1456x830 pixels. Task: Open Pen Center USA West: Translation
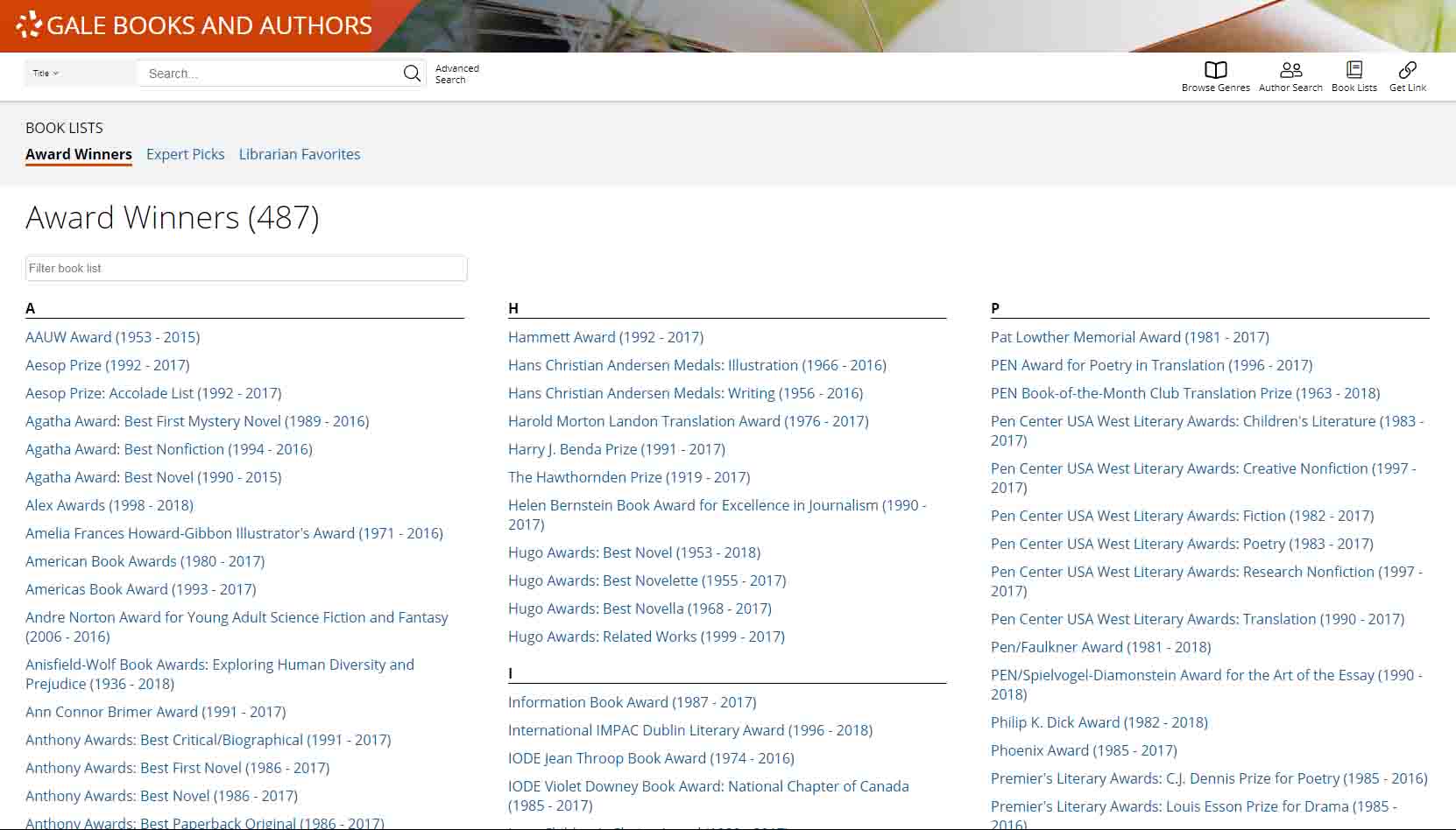(x=1198, y=619)
